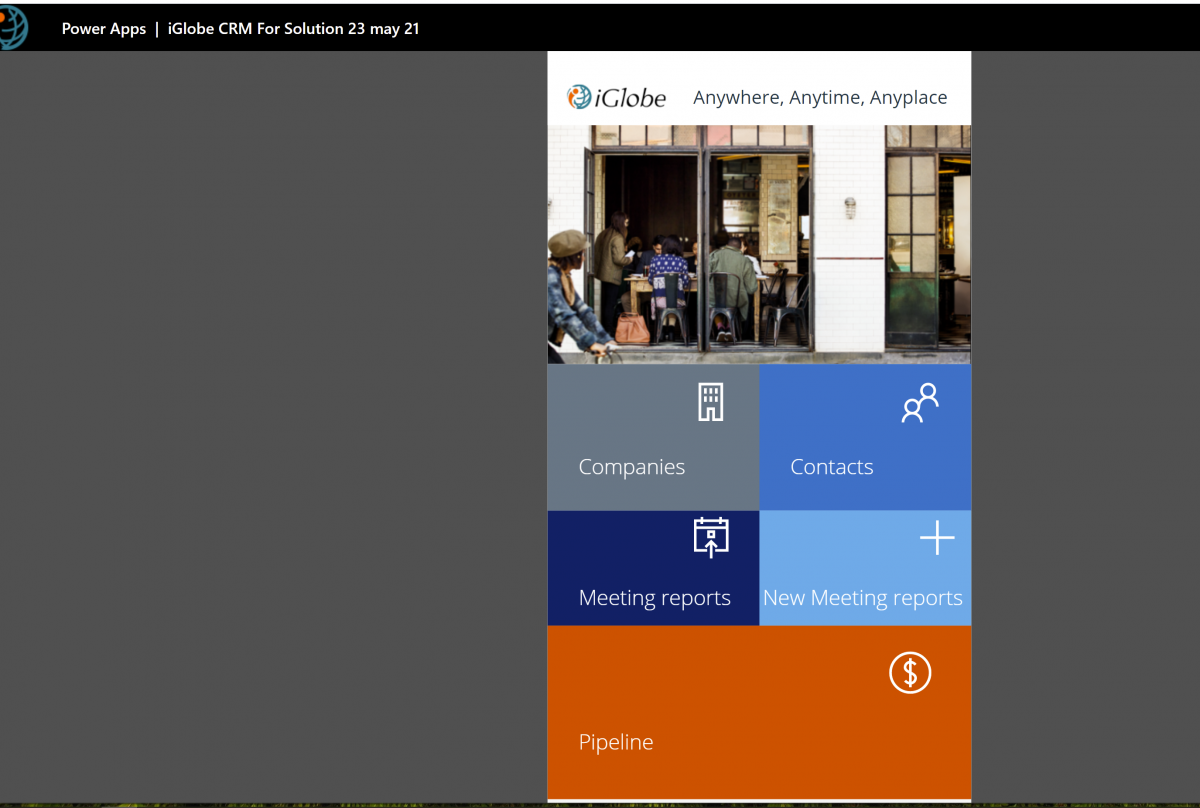Click the iGlobe logo in the app header
Viewport: 1200px width, 808px height.
pyautogui.click(x=616, y=97)
